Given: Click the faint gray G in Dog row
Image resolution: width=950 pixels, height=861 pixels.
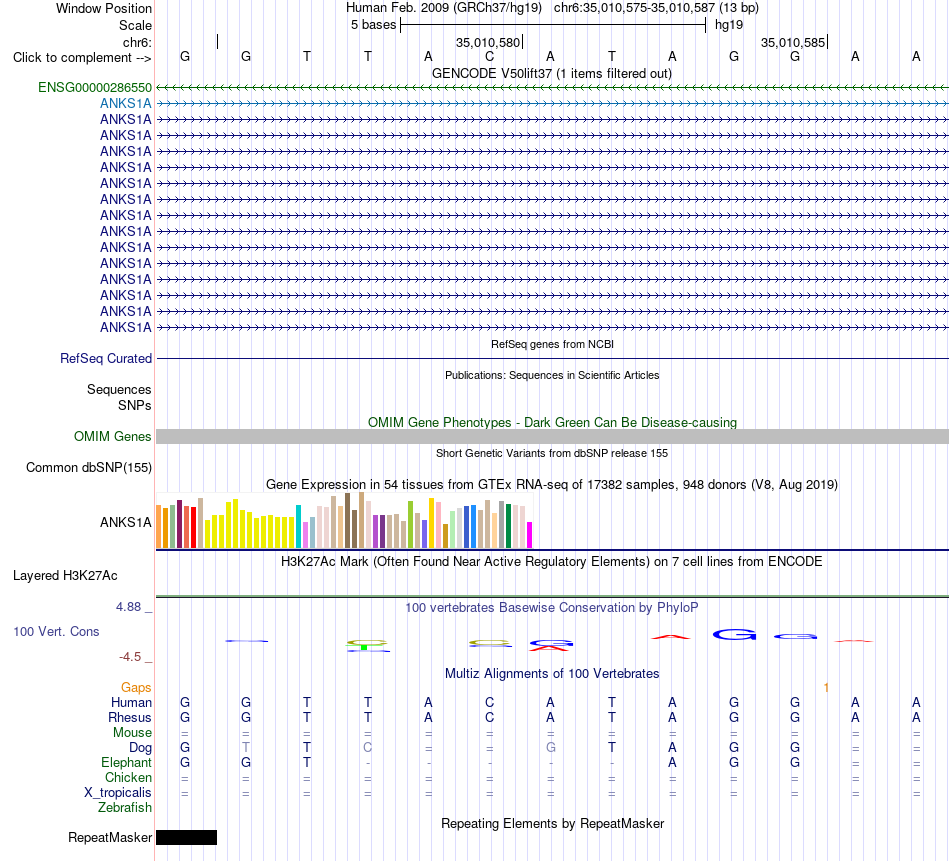Looking at the screenshot, I should tap(550, 748).
